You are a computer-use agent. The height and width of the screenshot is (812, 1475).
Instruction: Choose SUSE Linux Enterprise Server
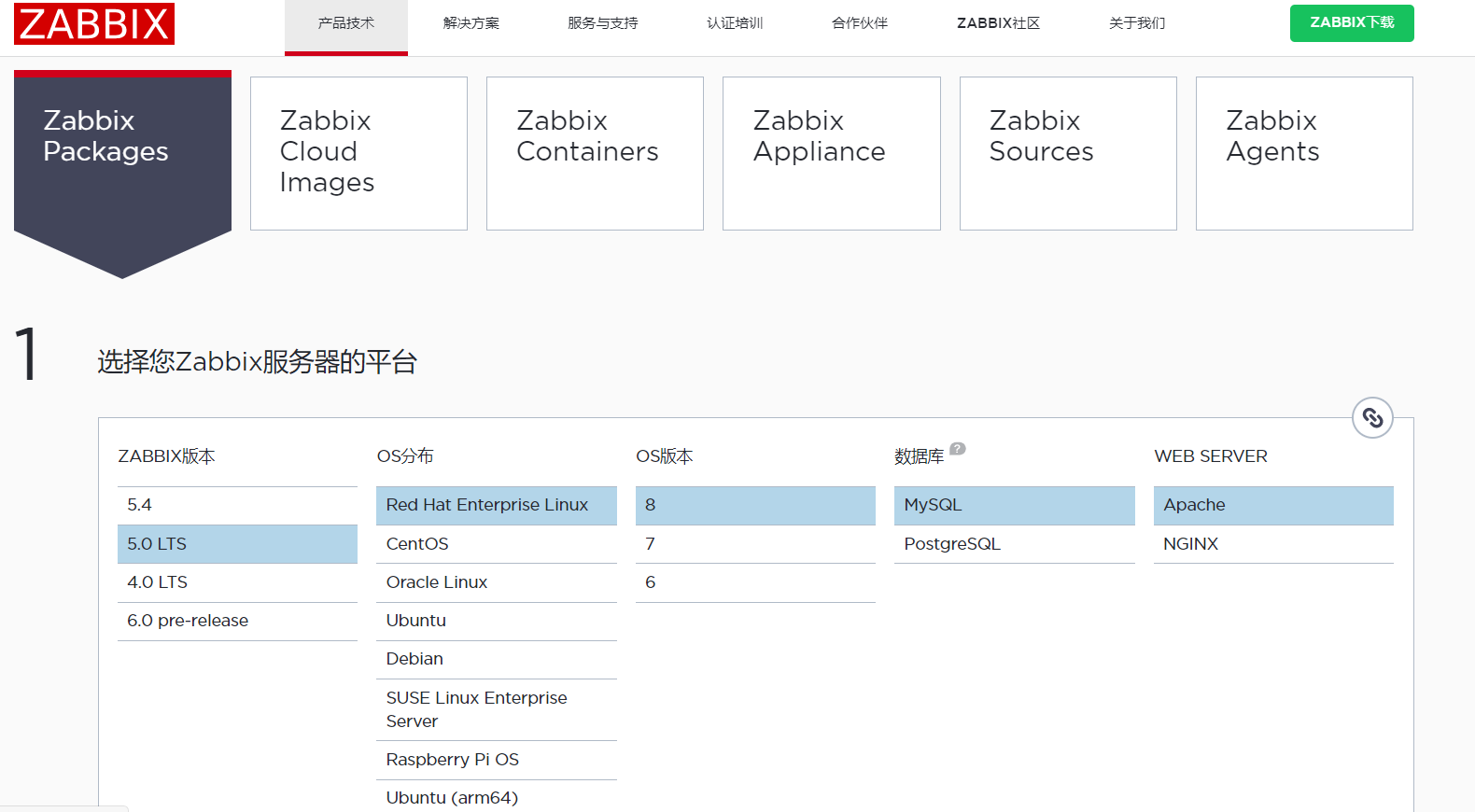click(x=497, y=709)
